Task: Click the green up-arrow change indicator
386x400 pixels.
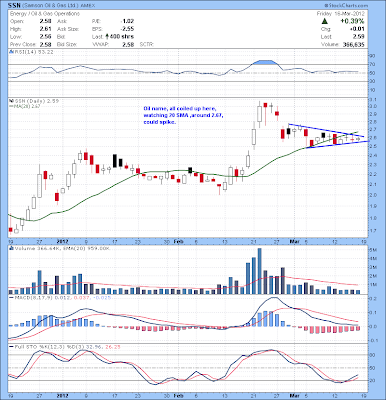Action: 324,21
